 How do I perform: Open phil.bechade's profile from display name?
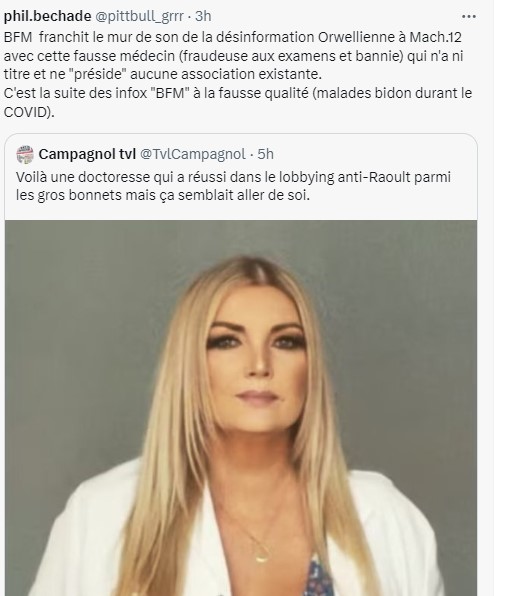[48, 16]
